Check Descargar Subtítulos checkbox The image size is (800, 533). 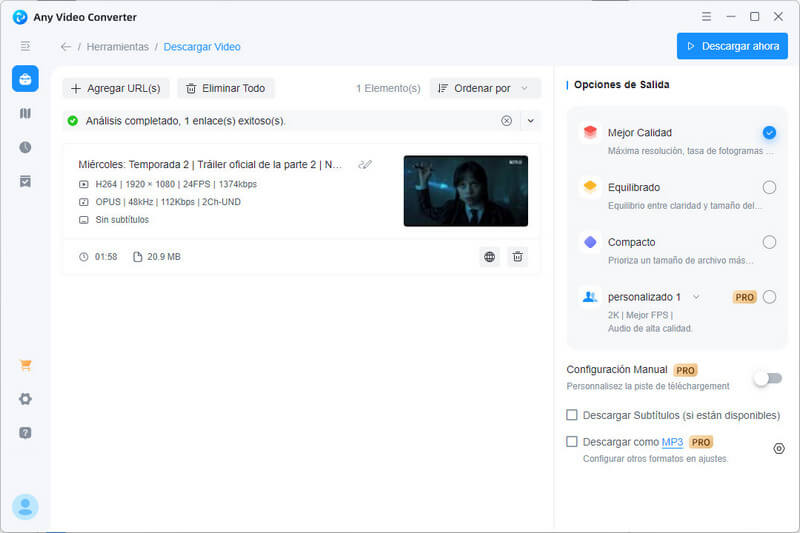pos(572,415)
